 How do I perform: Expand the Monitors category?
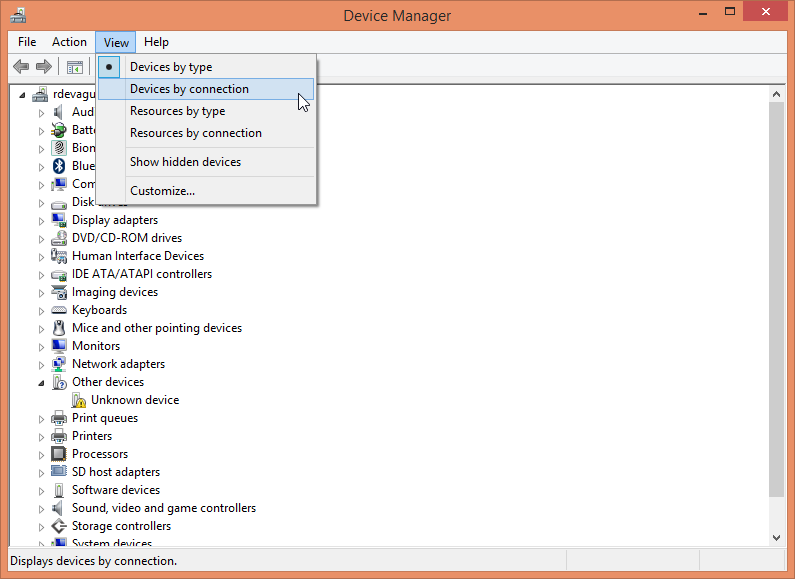pyautogui.click(x=42, y=346)
